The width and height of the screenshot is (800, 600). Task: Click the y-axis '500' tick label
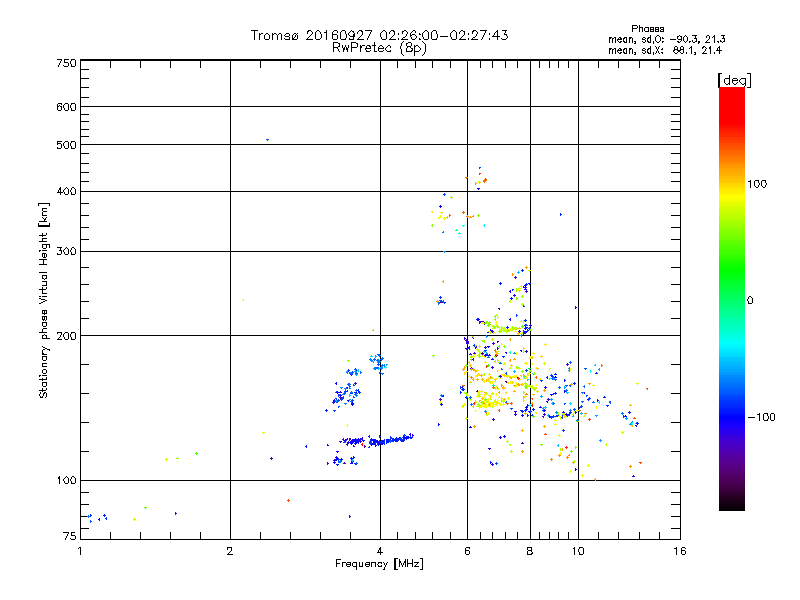[67, 145]
